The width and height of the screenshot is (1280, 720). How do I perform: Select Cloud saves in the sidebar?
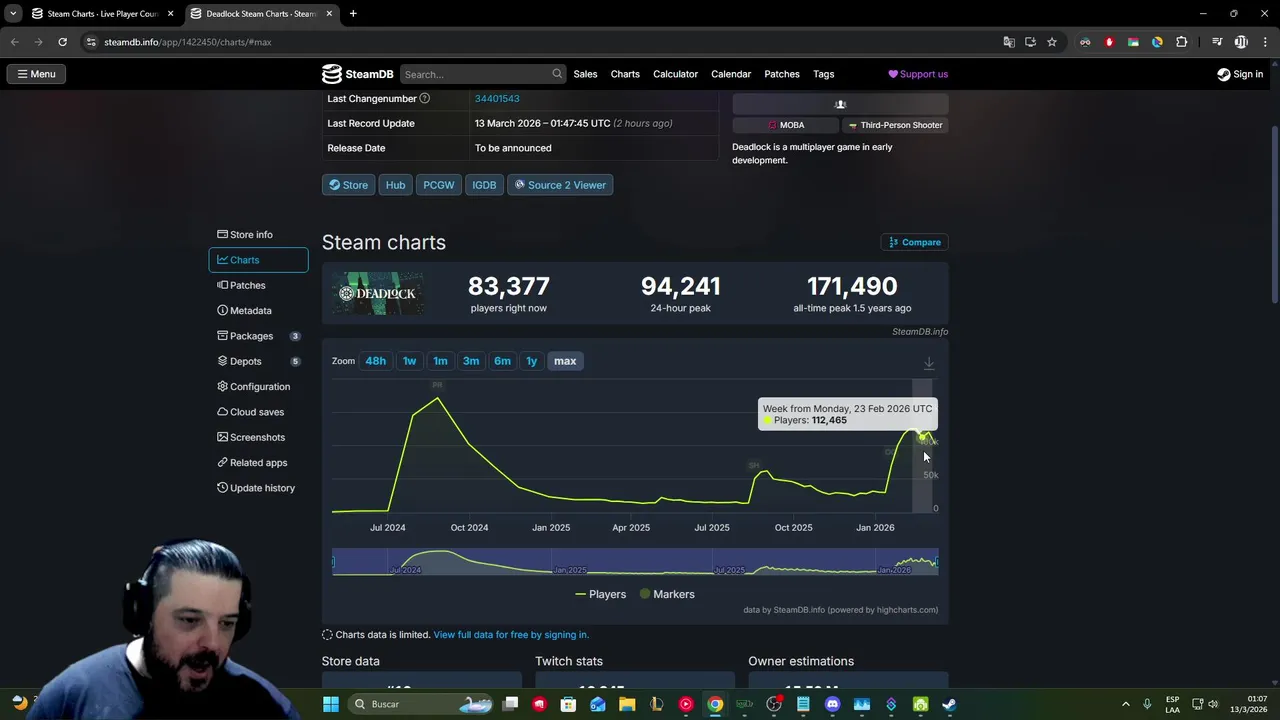coord(258,412)
